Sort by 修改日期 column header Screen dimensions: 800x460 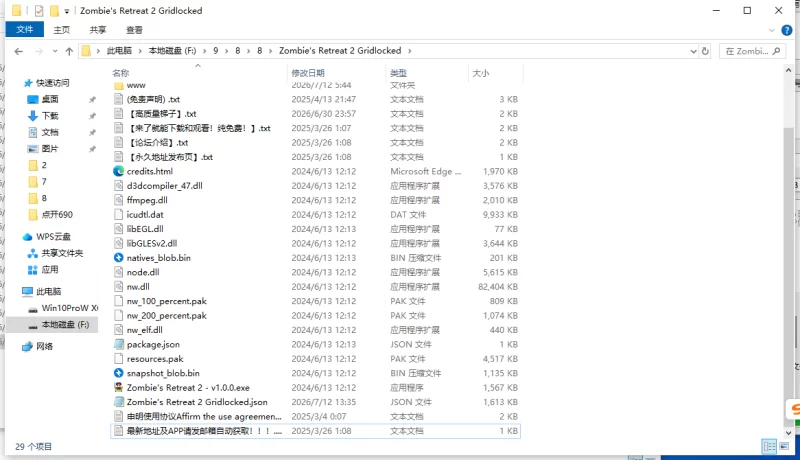[x=308, y=73]
